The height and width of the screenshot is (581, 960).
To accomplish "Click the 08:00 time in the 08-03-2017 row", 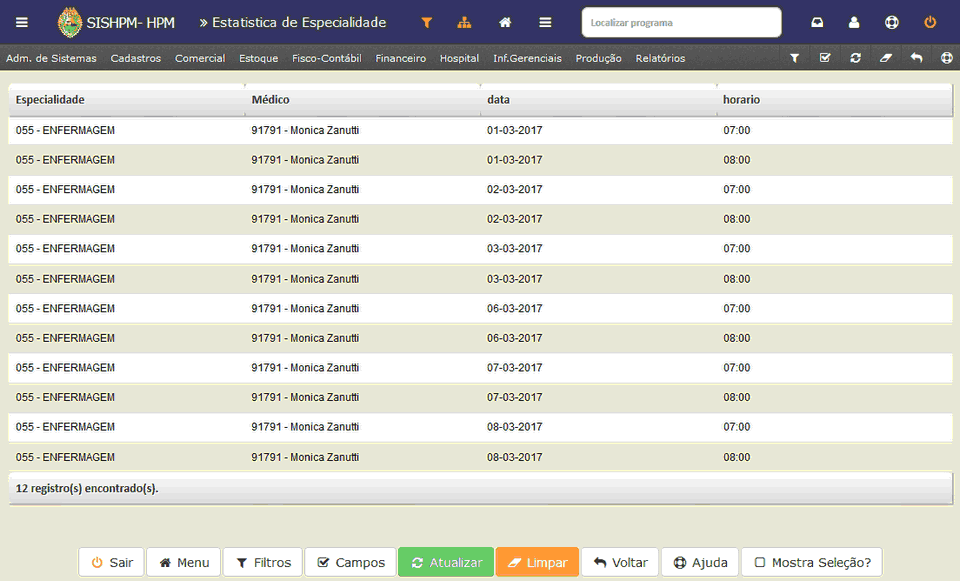I will pos(737,457).
